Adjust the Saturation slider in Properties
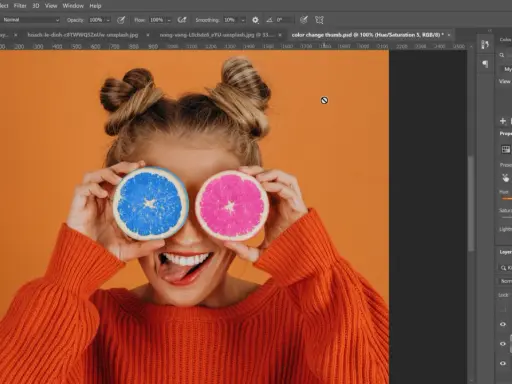The height and width of the screenshot is (384, 512). point(507,217)
